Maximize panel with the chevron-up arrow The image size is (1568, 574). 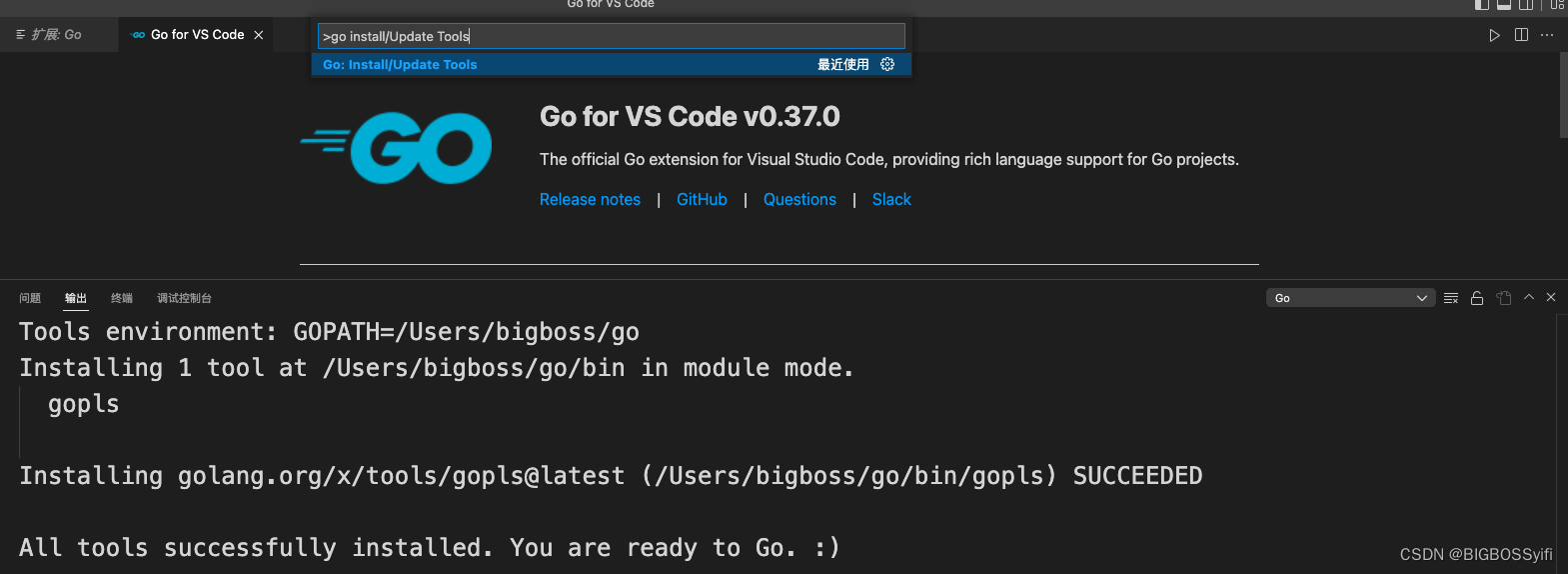[1529, 297]
